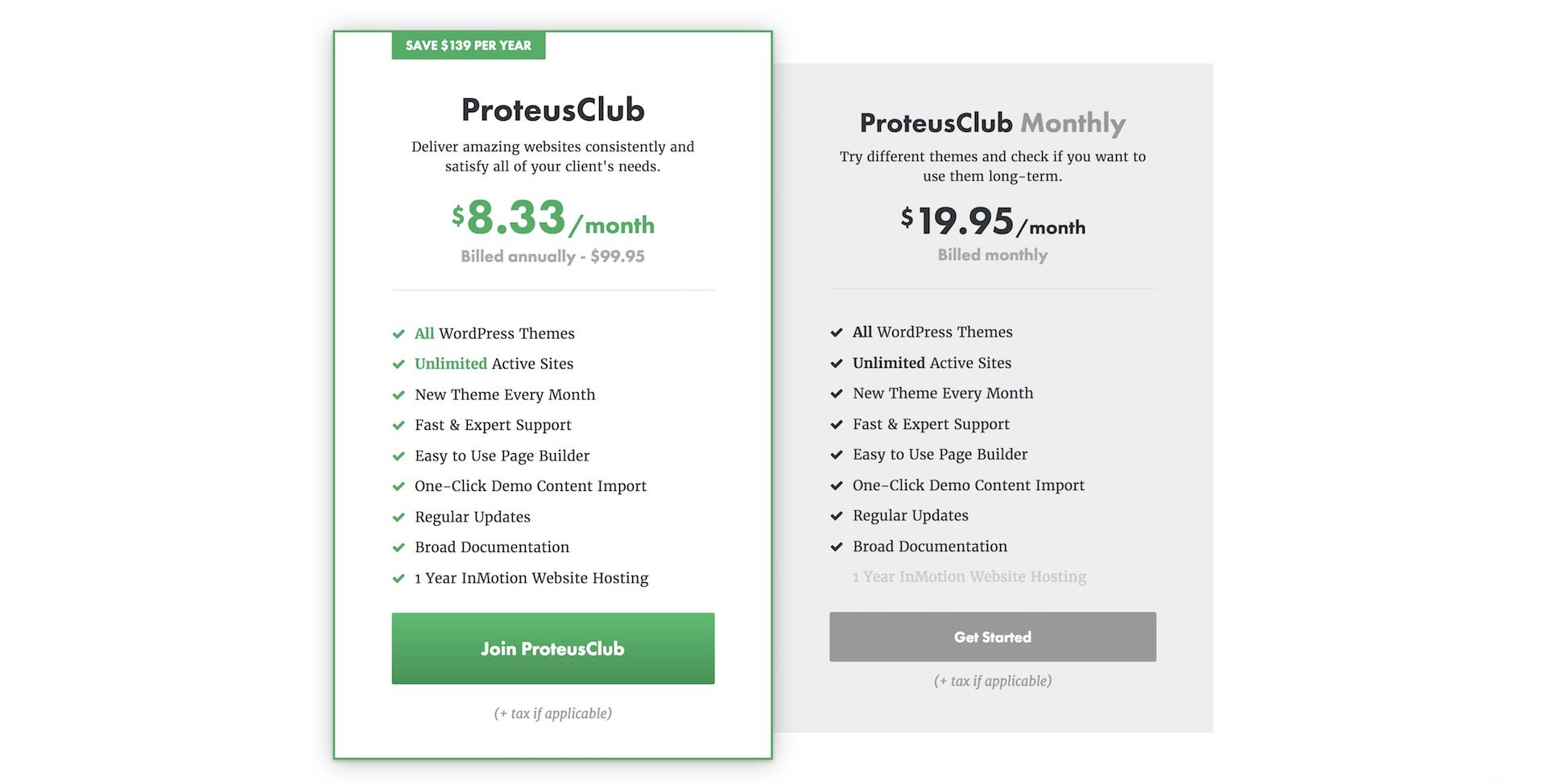Click the green Unlimited Active Sites feature text
The width and height of the screenshot is (1546, 784).
pyautogui.click(x=494, y=364)
